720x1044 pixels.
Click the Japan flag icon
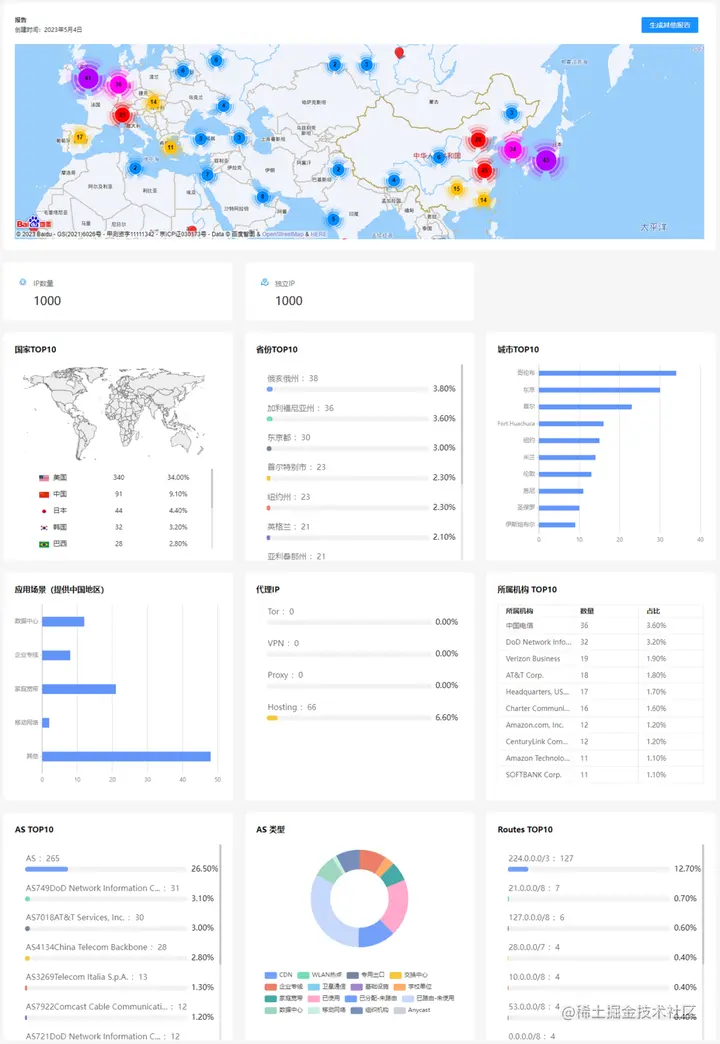point(44,511)
